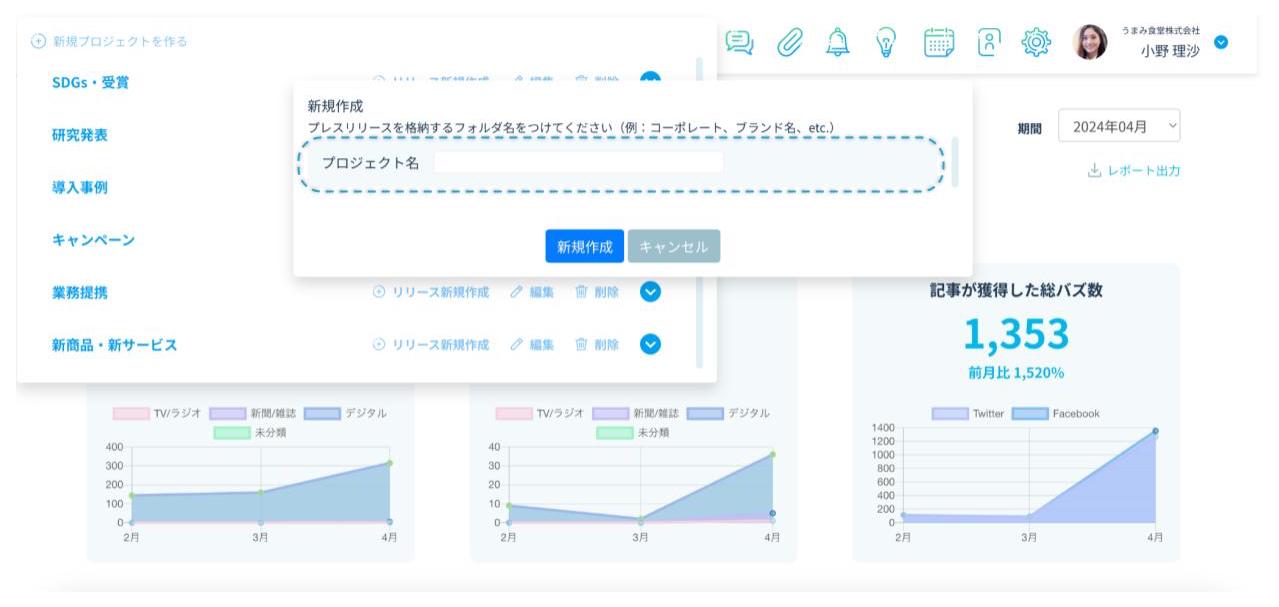Open the settings gear icon
Image resolution: width=1279 pixels, height=607 pixels.
pos(1036,42)
